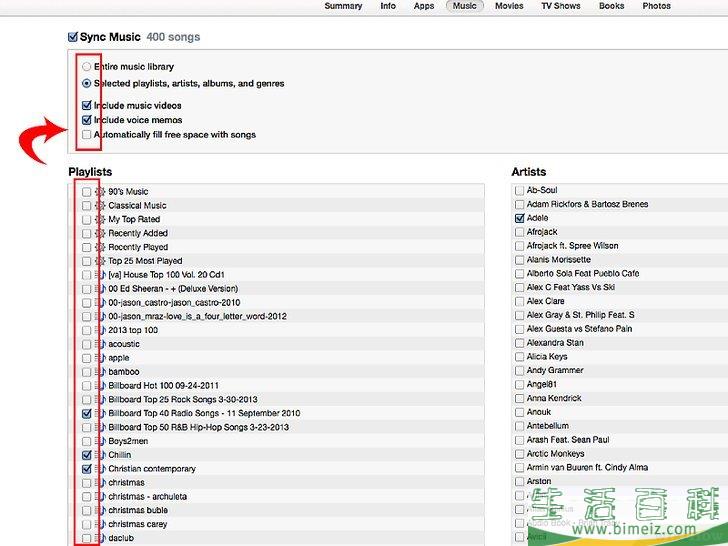The width and height of the screenshot is (728, 546).
Task: Click the My Top Rated gear icon
Action: (100, 219)
